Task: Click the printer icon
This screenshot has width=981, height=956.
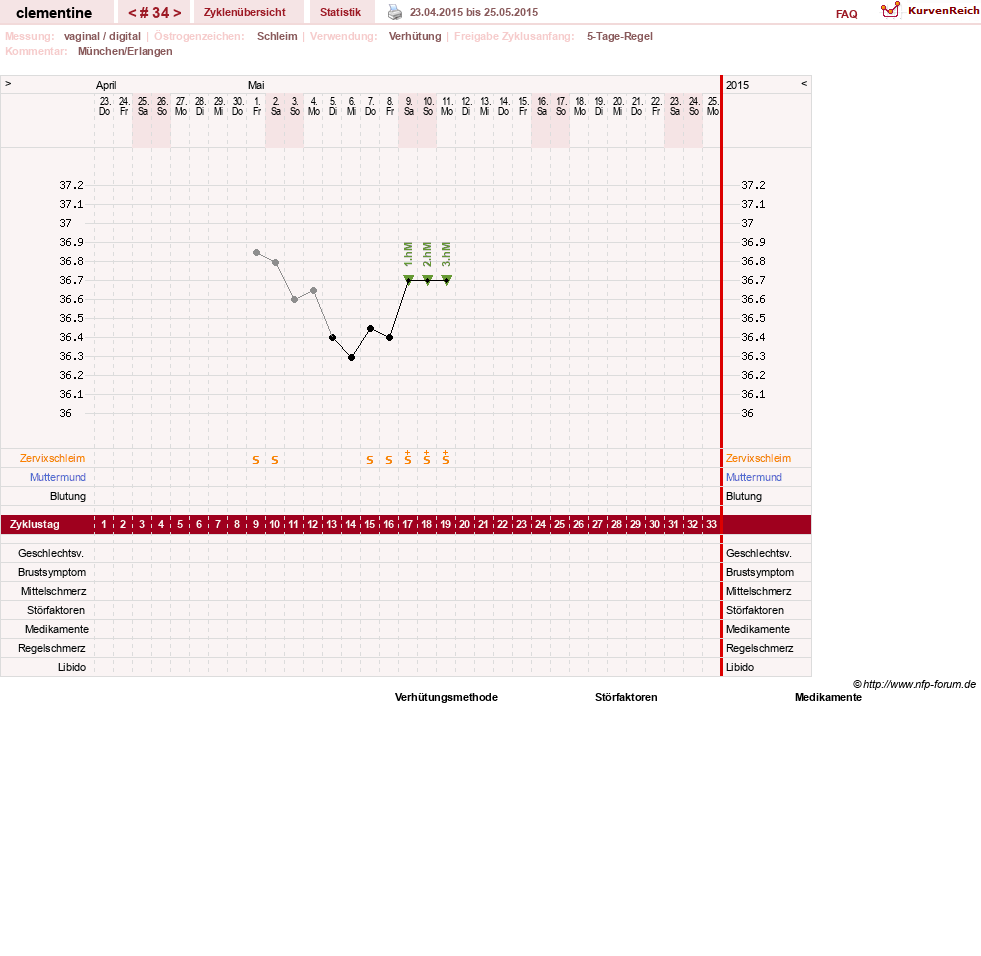Action: tap(395, 12)
